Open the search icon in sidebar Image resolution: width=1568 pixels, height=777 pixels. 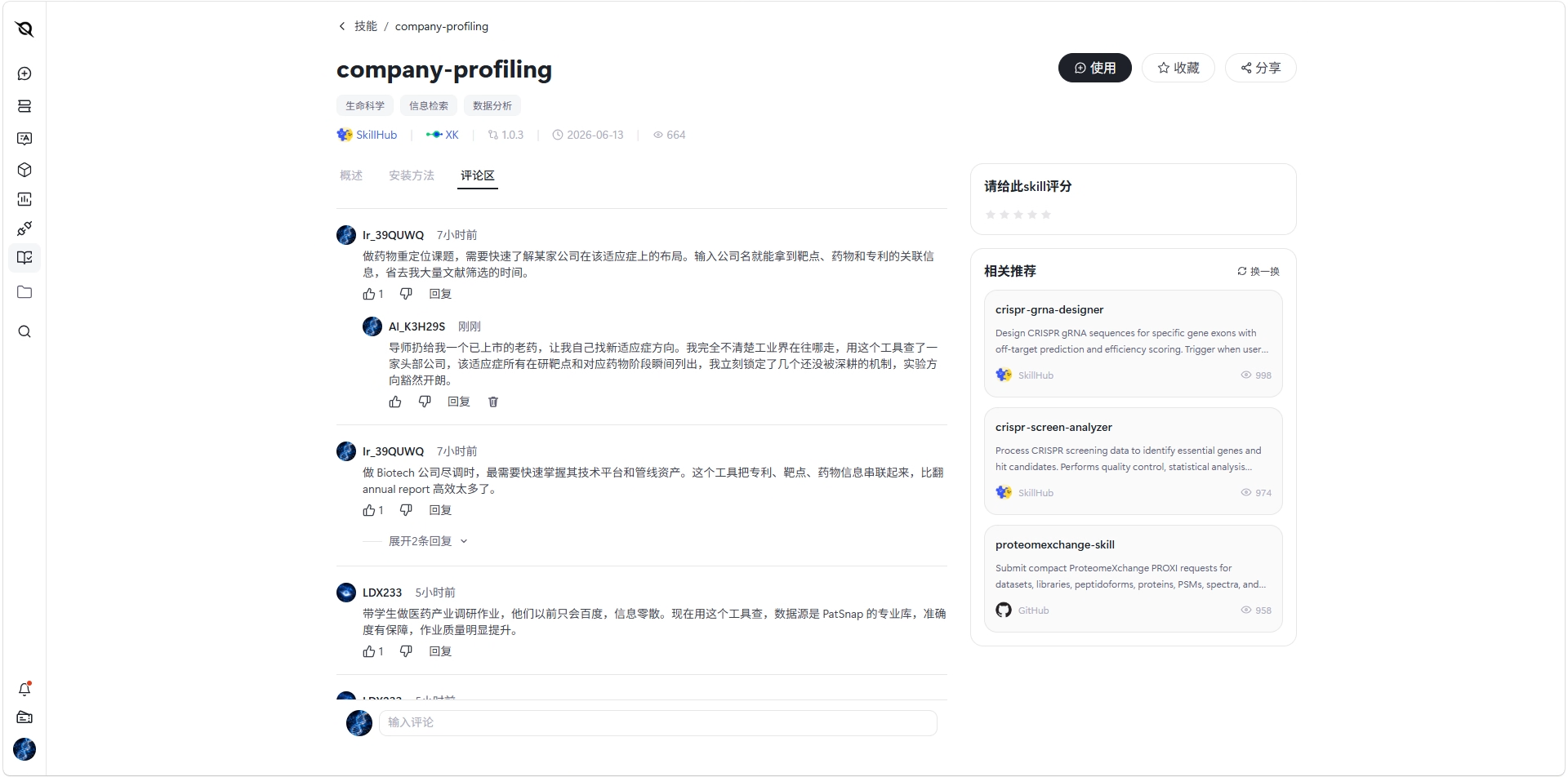pyautogui.click(x=24, y=331)
